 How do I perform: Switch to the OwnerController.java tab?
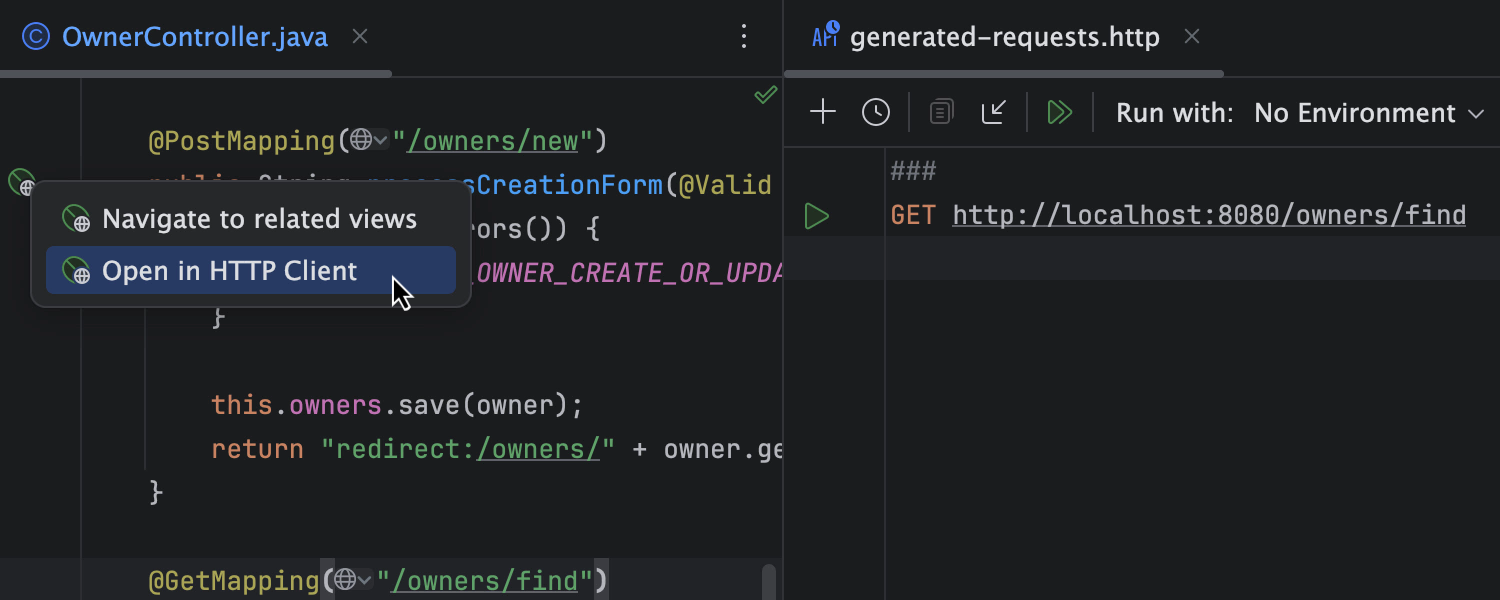pyautogui.click(x=194, y=37)
